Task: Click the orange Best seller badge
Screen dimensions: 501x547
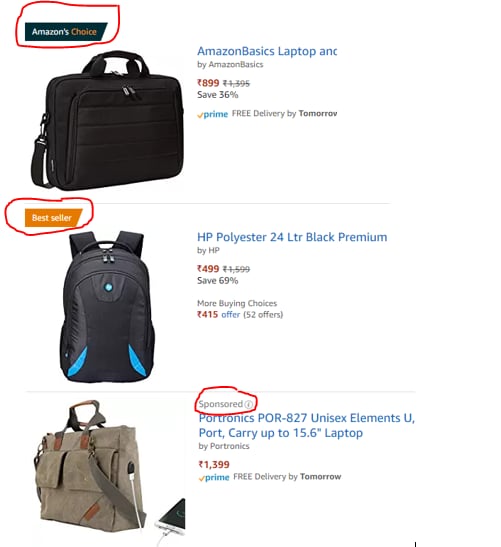Action: coord(53,218)
